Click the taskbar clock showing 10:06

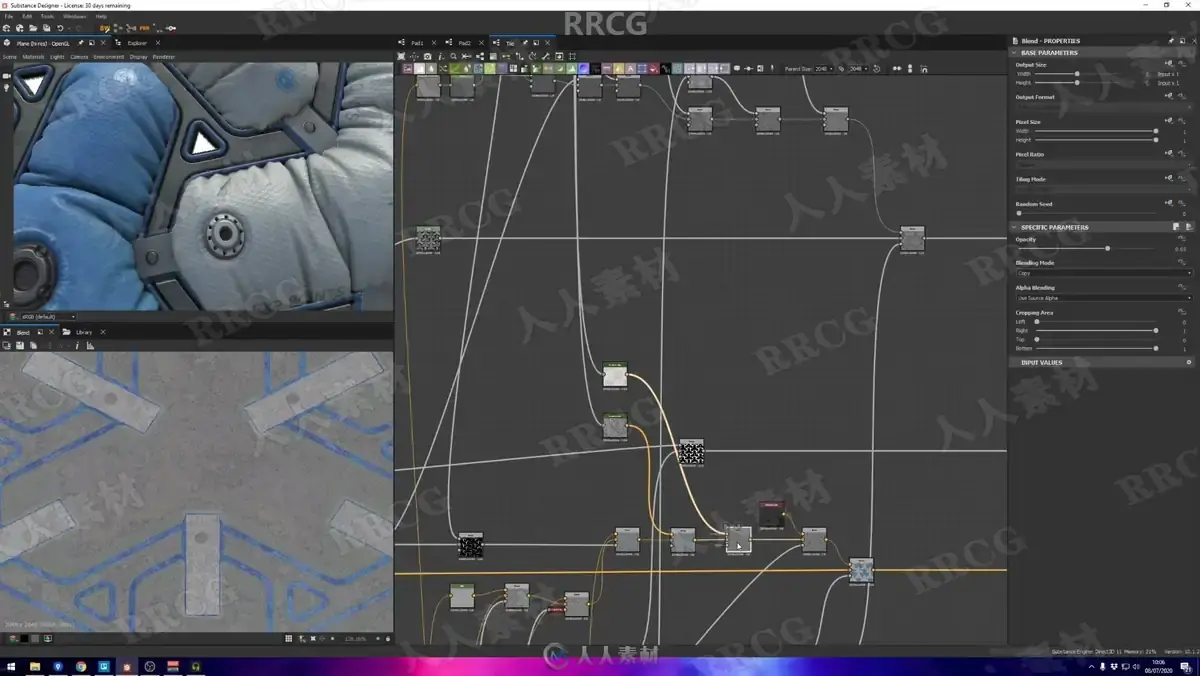tap(1158, 665)
